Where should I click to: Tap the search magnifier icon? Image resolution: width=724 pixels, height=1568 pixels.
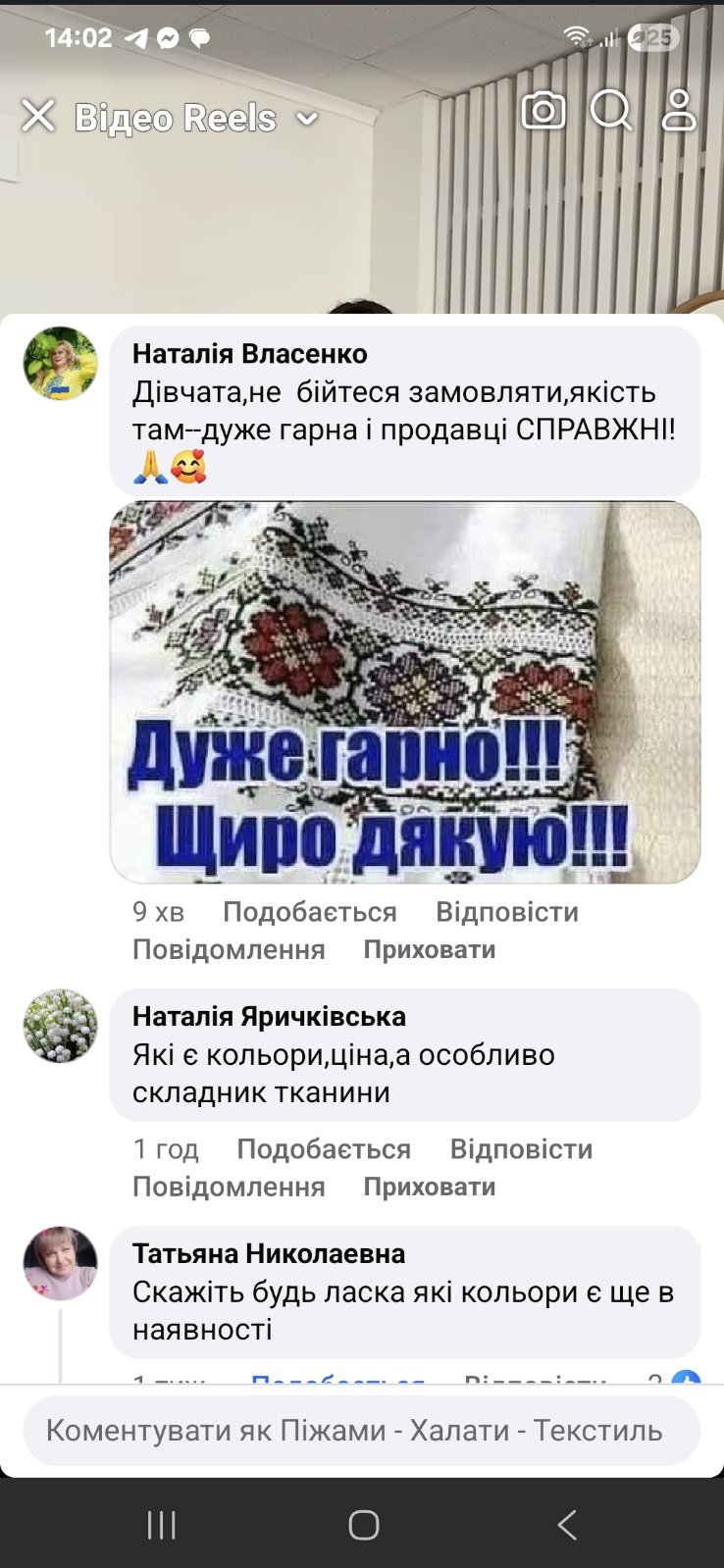(610, 111)
